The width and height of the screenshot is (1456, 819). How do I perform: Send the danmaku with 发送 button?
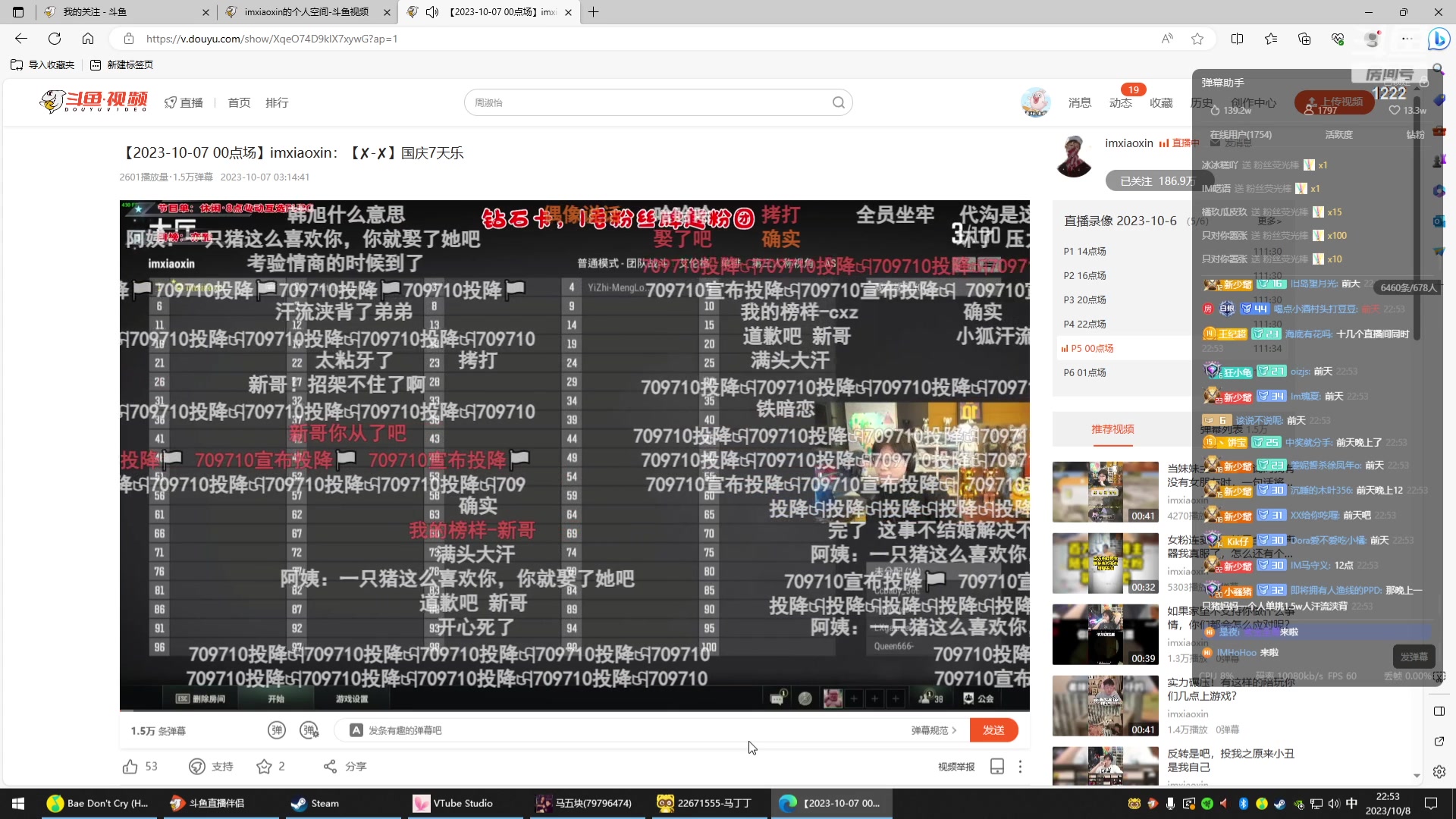[x=993, y=730]
